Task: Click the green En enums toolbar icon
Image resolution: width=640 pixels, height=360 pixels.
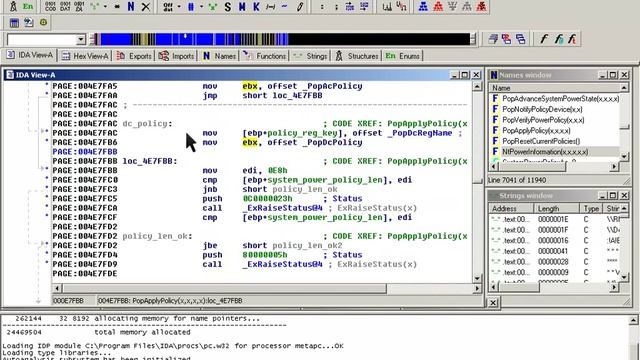Action: 28,6
